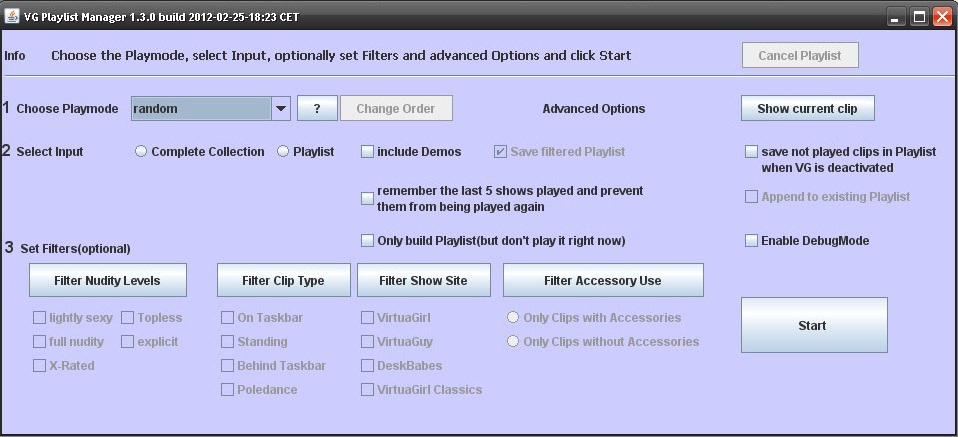
Task: Toggle remember the last 5 shows checkbox
Action: pos(367,199)
